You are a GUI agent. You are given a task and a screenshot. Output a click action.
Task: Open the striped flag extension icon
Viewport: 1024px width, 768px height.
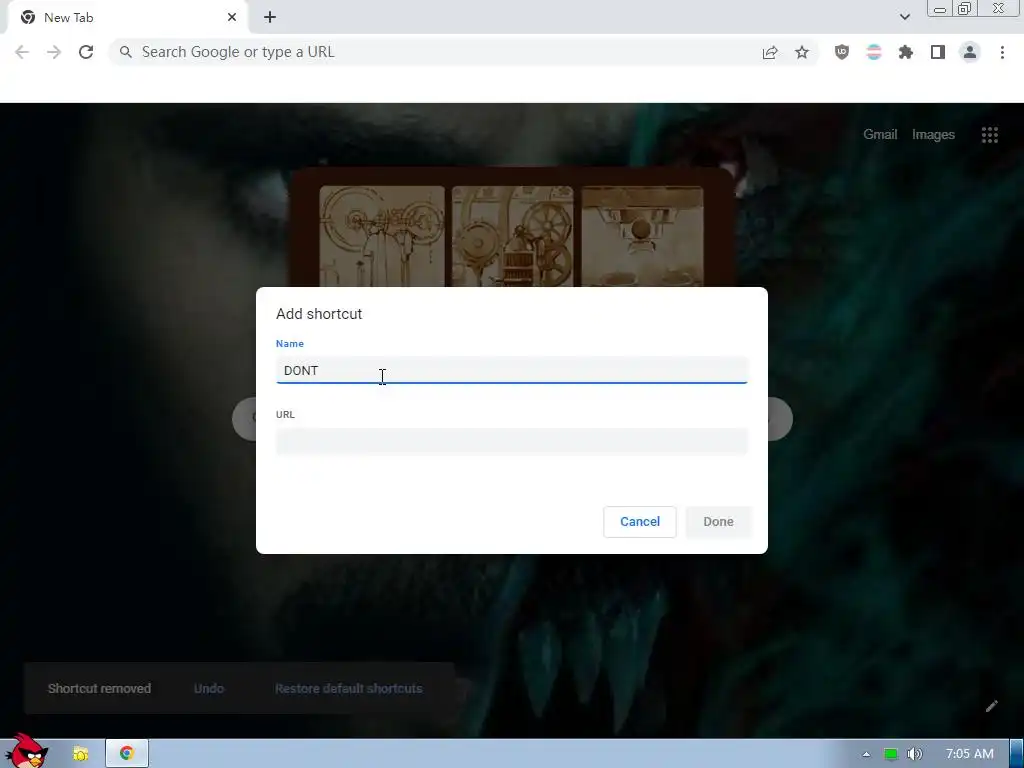[x=874, y=52]
